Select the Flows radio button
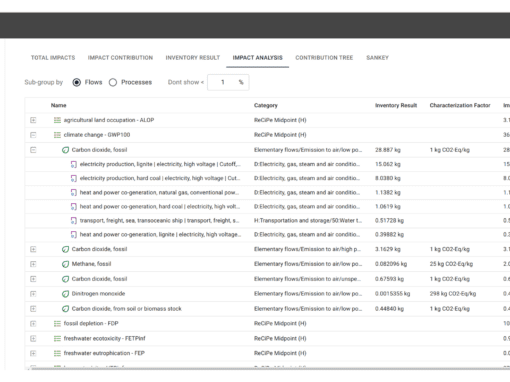 [77, 82]
